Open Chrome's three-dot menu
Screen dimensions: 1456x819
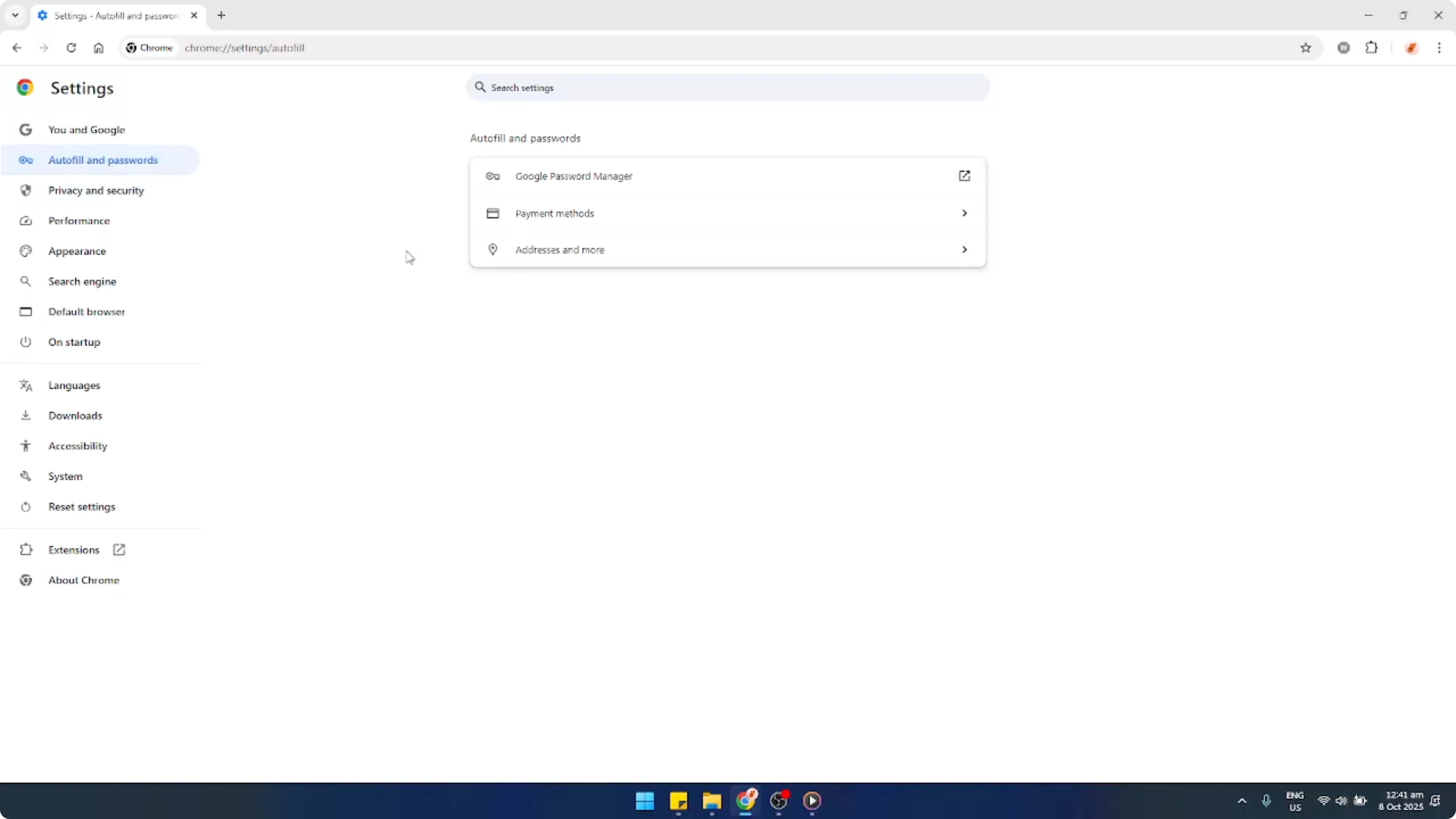1440,48
